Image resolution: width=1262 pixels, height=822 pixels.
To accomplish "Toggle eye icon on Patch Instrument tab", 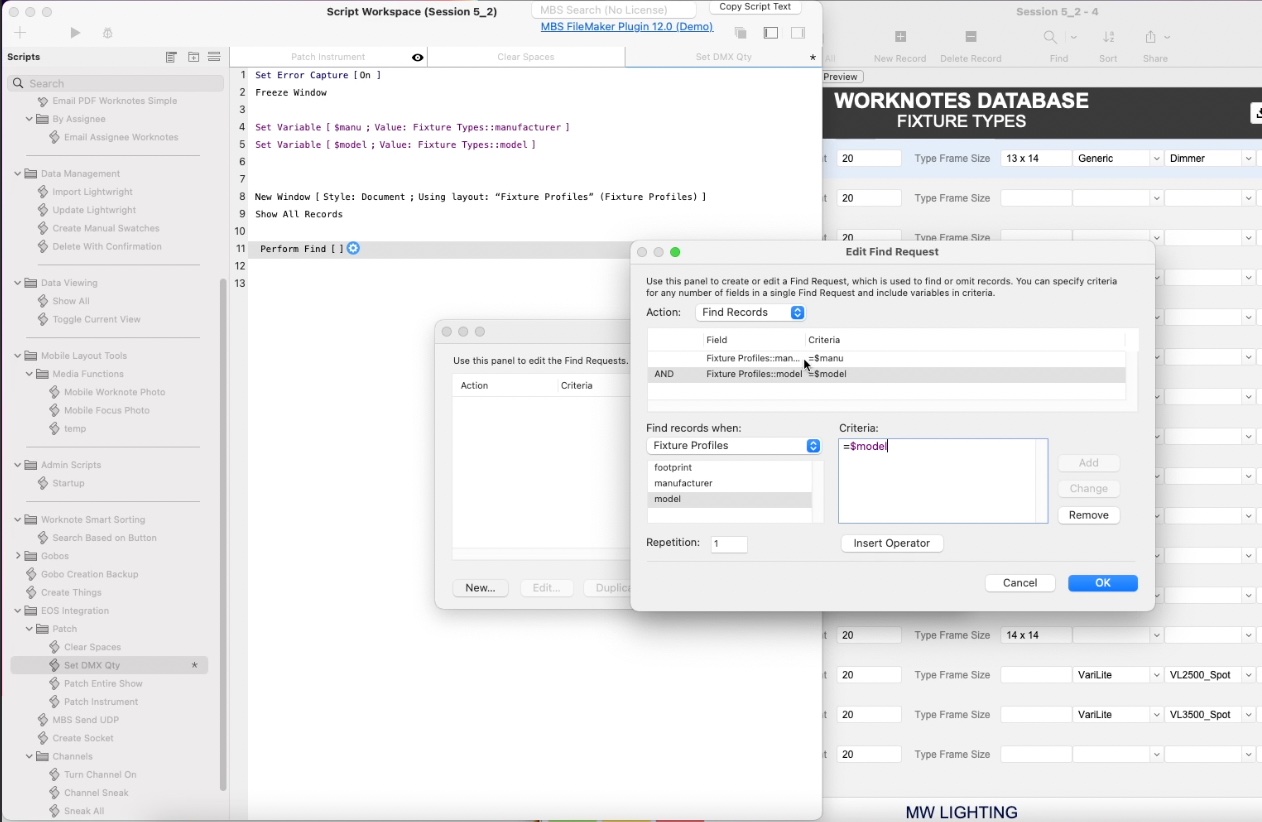I will (x=417, y=57).
